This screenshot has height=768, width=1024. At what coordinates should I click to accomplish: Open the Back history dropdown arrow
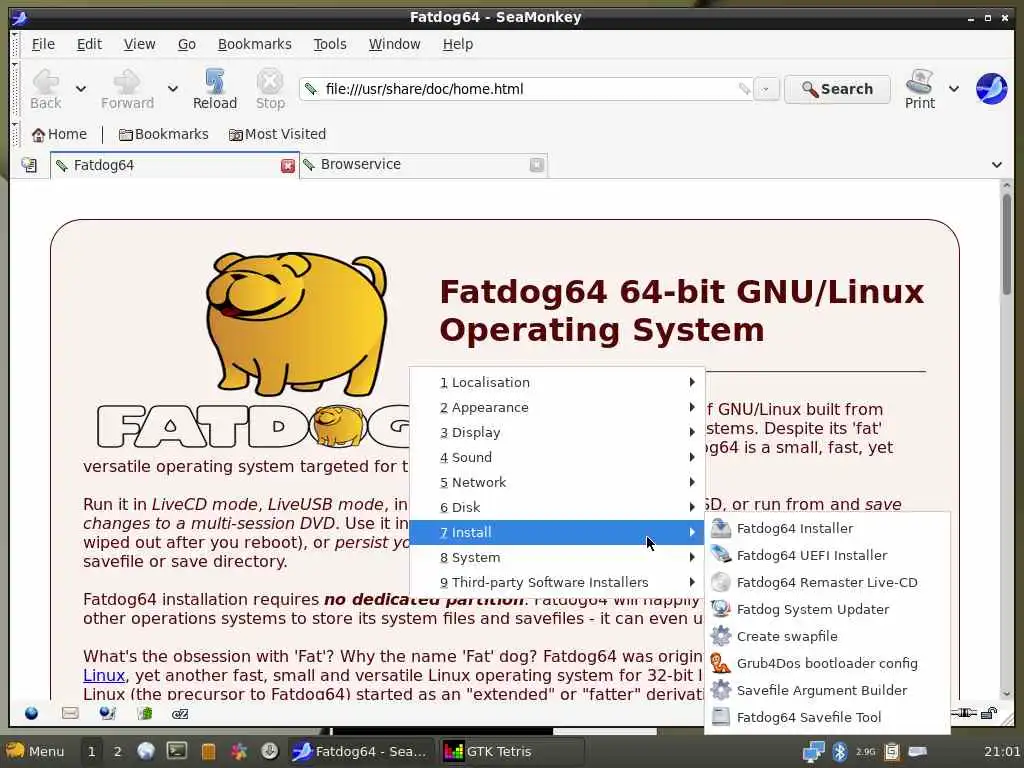pyautogui.click(x=80, y=89)
